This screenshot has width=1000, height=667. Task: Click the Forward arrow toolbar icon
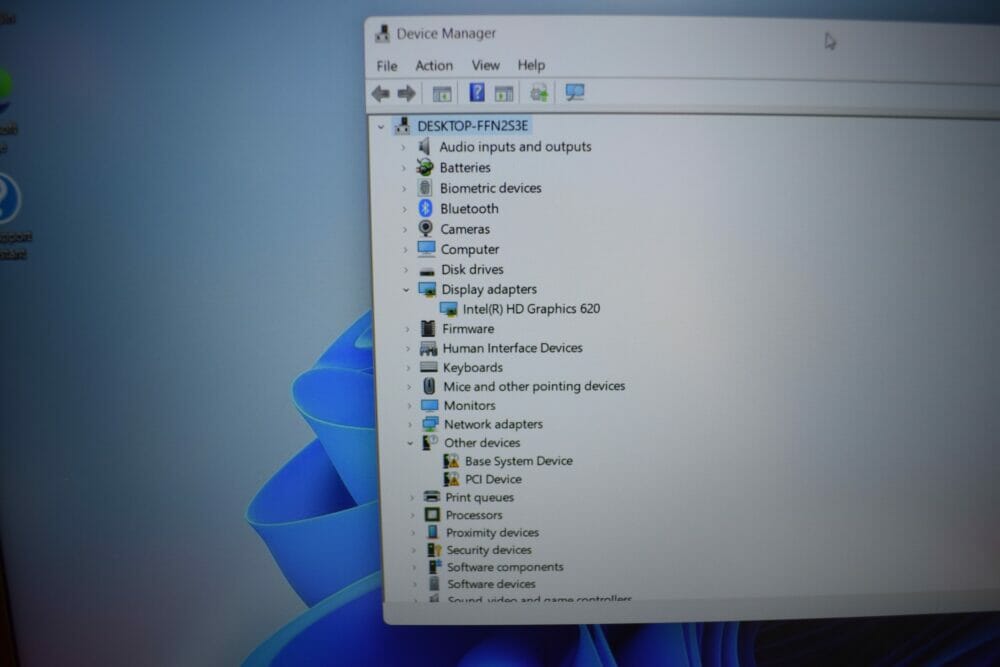tap(406, 94)
